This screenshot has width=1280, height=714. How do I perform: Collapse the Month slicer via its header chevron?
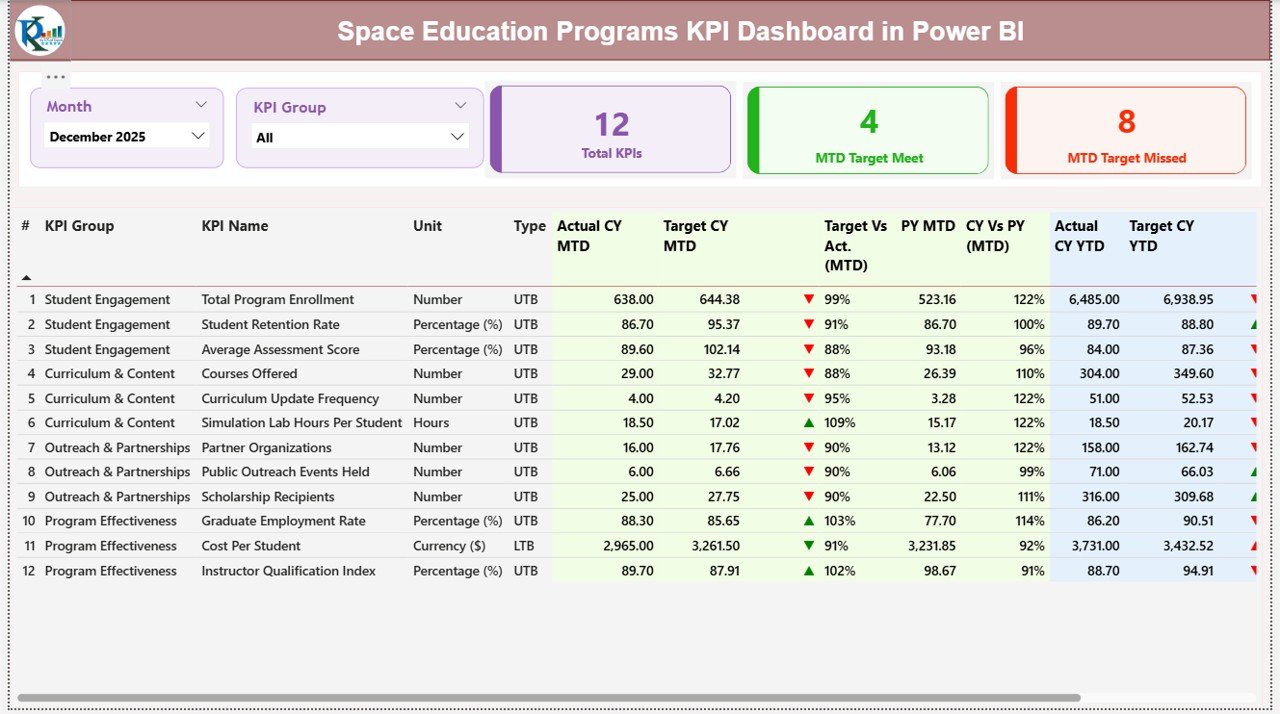pyautogui.click(x=201, y=104)
